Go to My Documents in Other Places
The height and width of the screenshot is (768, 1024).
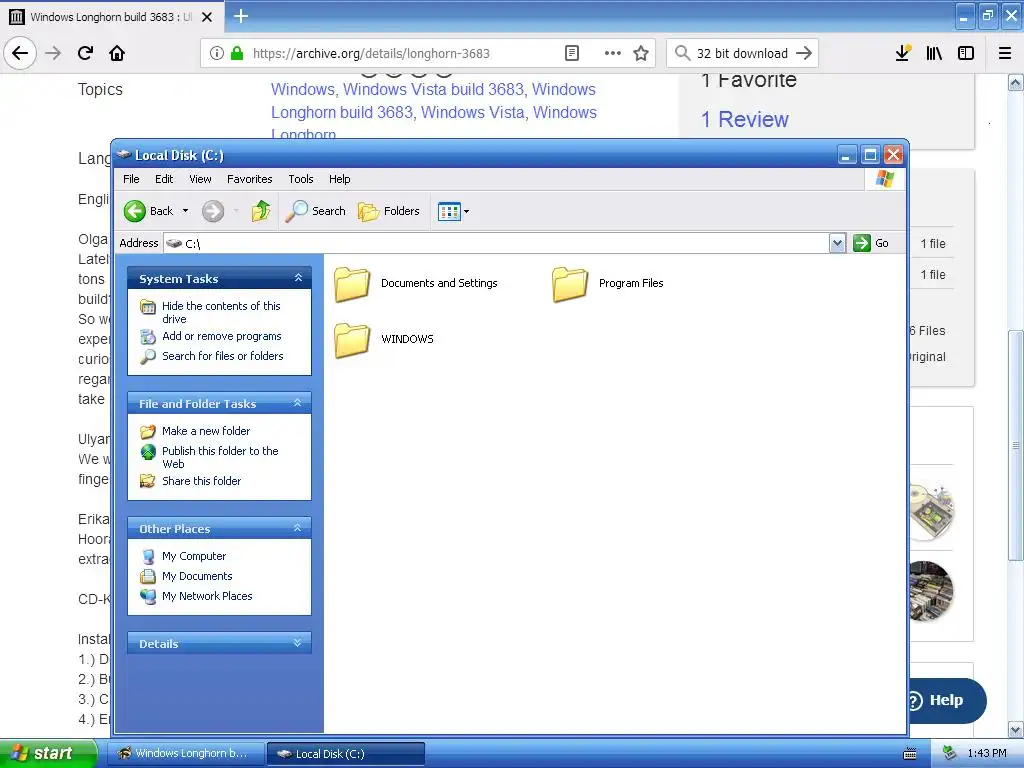197,576
